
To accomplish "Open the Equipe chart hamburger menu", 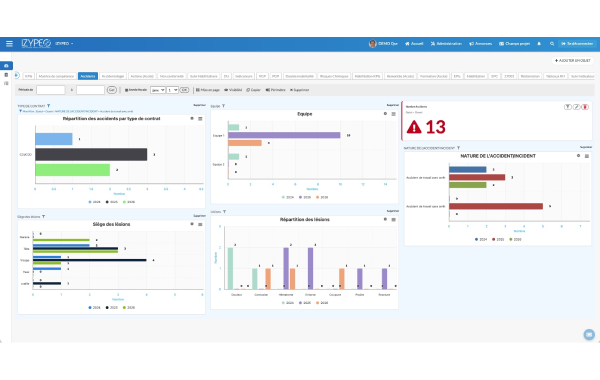I will pyautogui.click(x=393, y=114).
